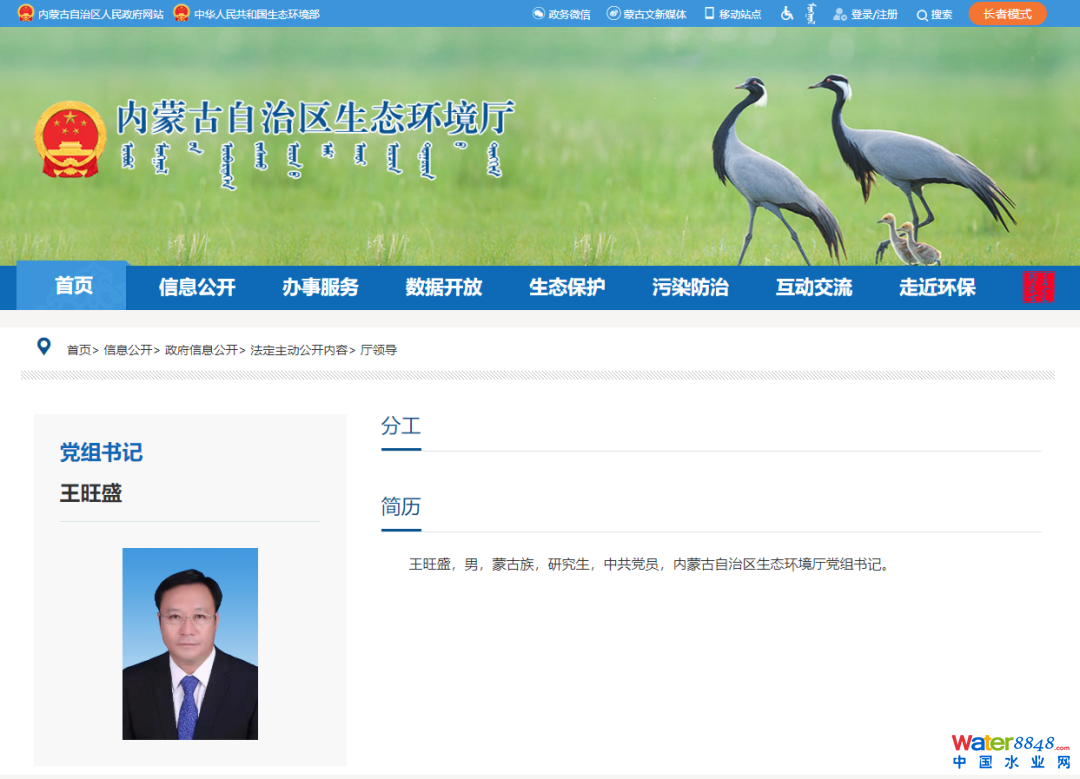The width and height of the screenshot is (1080, 779).
Task: Open 蒙古文新媒体 link
Action: tap(647, 14)
